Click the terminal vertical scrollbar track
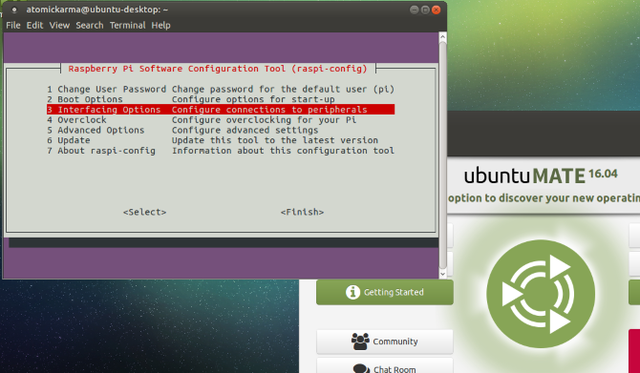Viewport: 640px width, 373px height. pos(443,155)
